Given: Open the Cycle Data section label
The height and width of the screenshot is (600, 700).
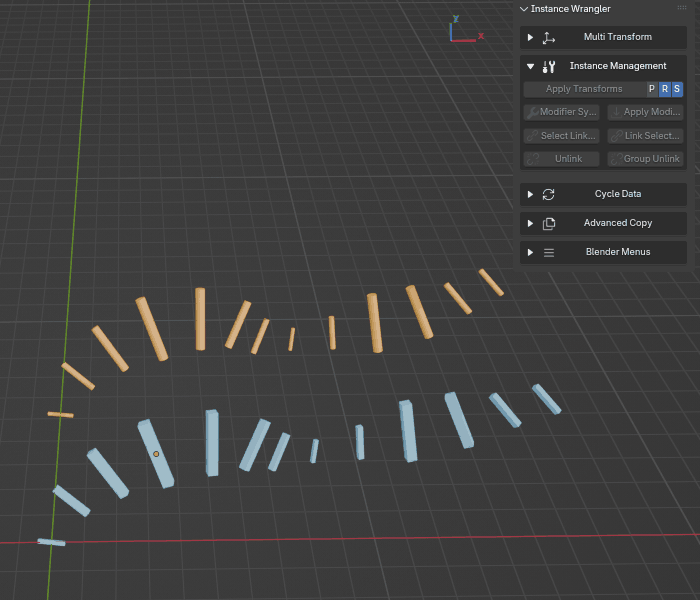Looking at the screenshot, I should pos(618,194).
